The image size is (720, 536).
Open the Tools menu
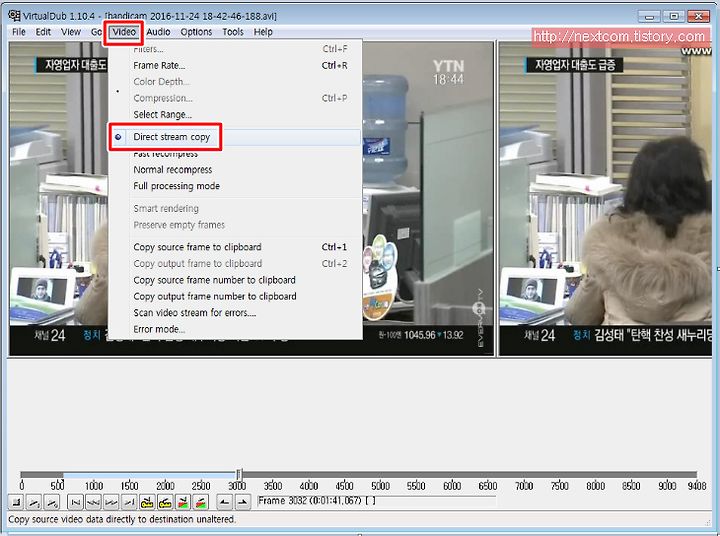point(233,32)
